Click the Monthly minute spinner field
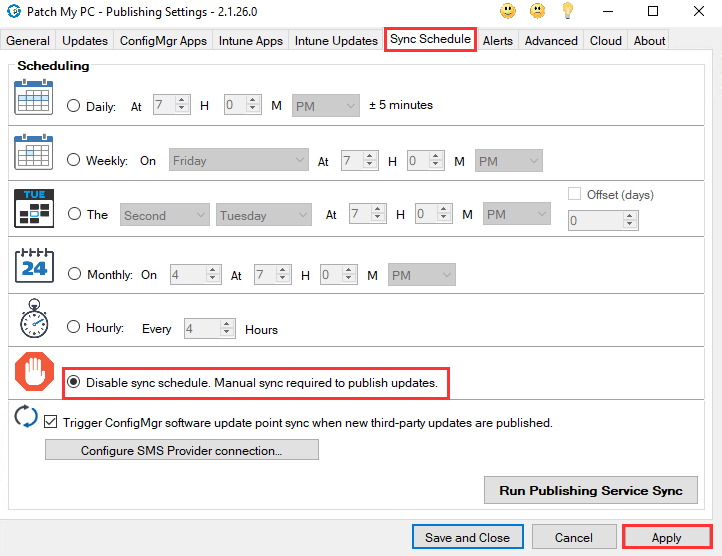Screen dimensions: 722x556 coord(339,275)
